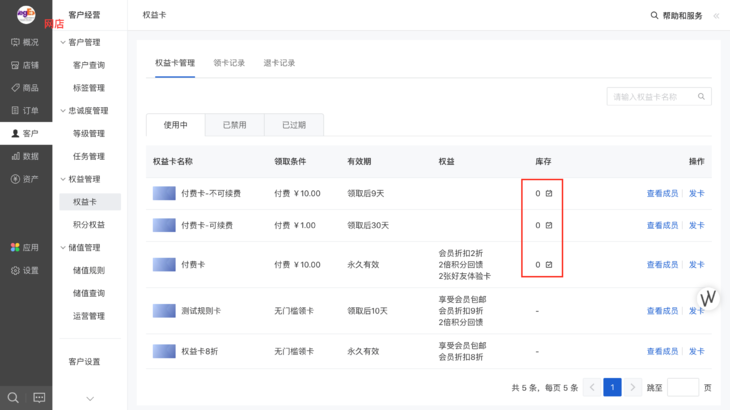Edit stock icon for 付费卡-可续费

tap(549, 225)
